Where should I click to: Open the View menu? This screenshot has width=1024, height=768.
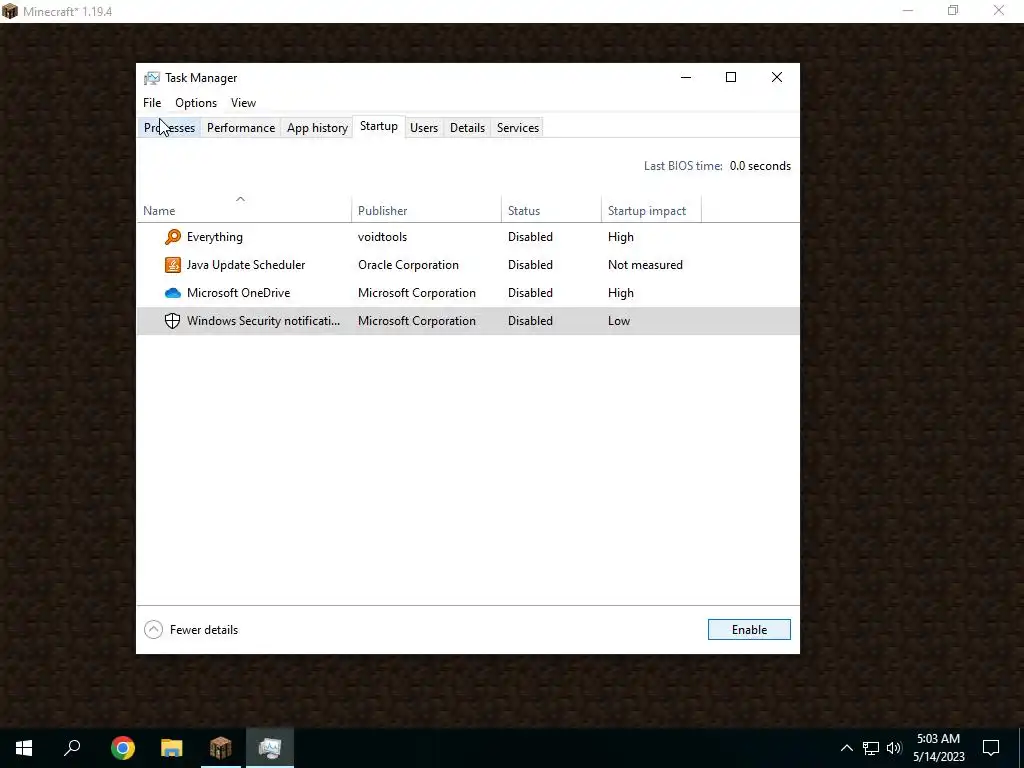tap(243, 103)
